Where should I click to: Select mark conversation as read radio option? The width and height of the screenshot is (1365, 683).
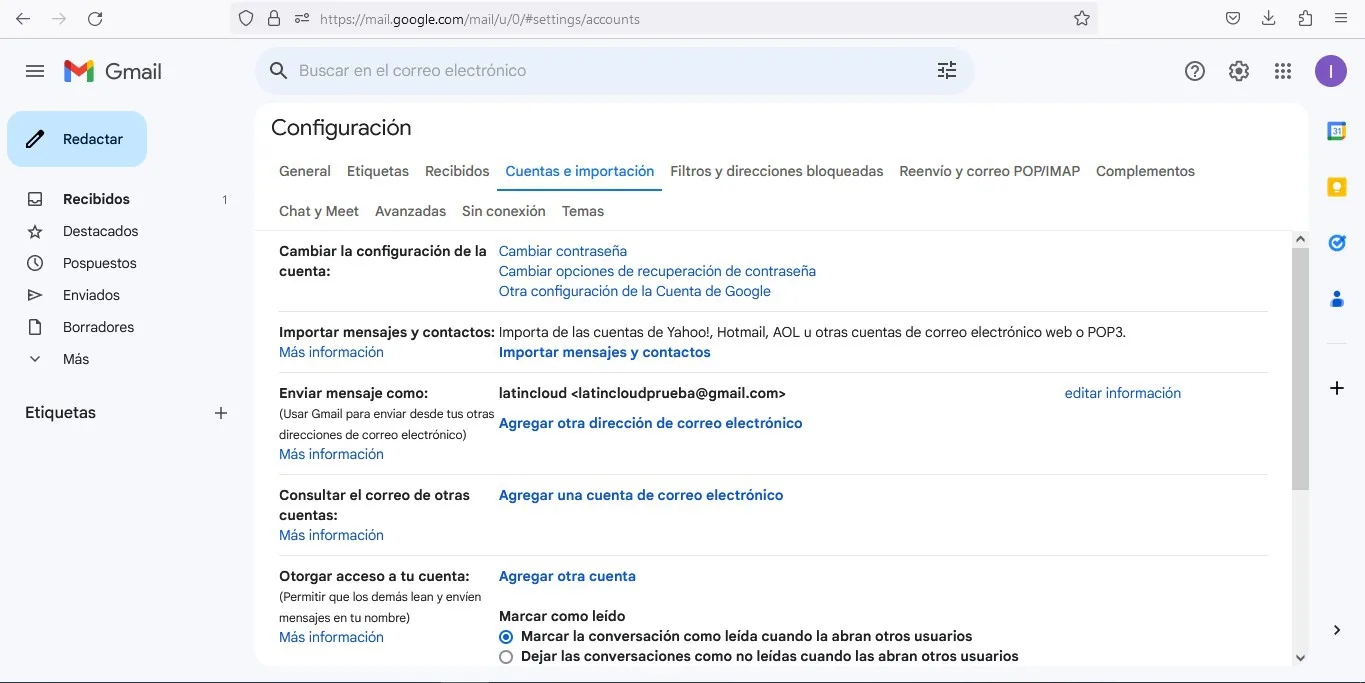pyautogui.click(x=506, y=637)
